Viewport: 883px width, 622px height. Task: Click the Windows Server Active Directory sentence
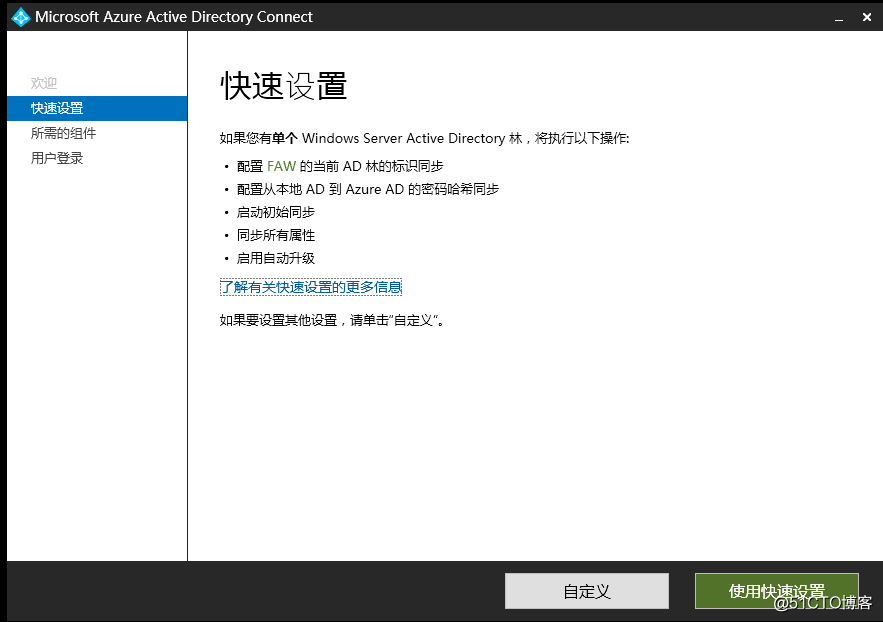click(x=425, y=138)
